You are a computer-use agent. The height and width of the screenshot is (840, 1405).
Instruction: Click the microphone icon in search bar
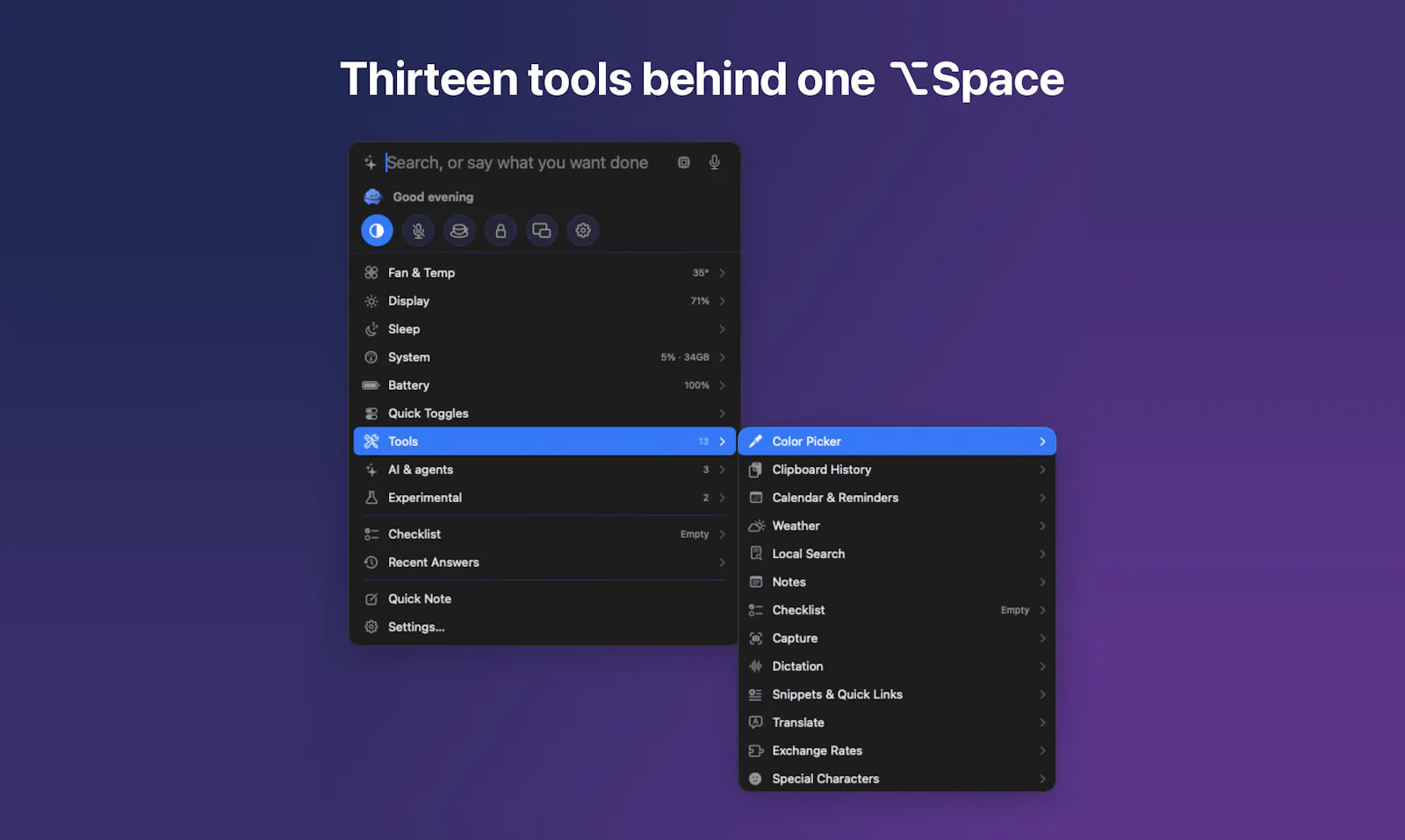715,162
